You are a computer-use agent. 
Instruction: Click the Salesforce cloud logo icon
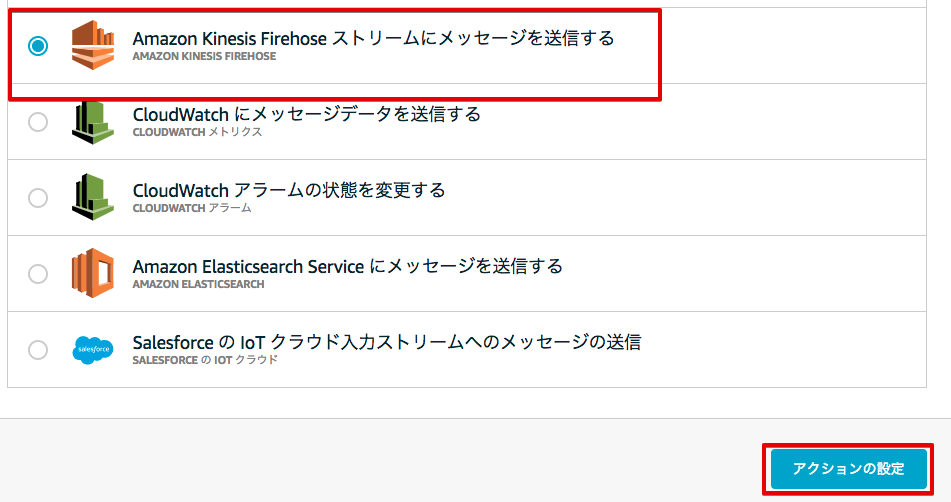(93, 350)
